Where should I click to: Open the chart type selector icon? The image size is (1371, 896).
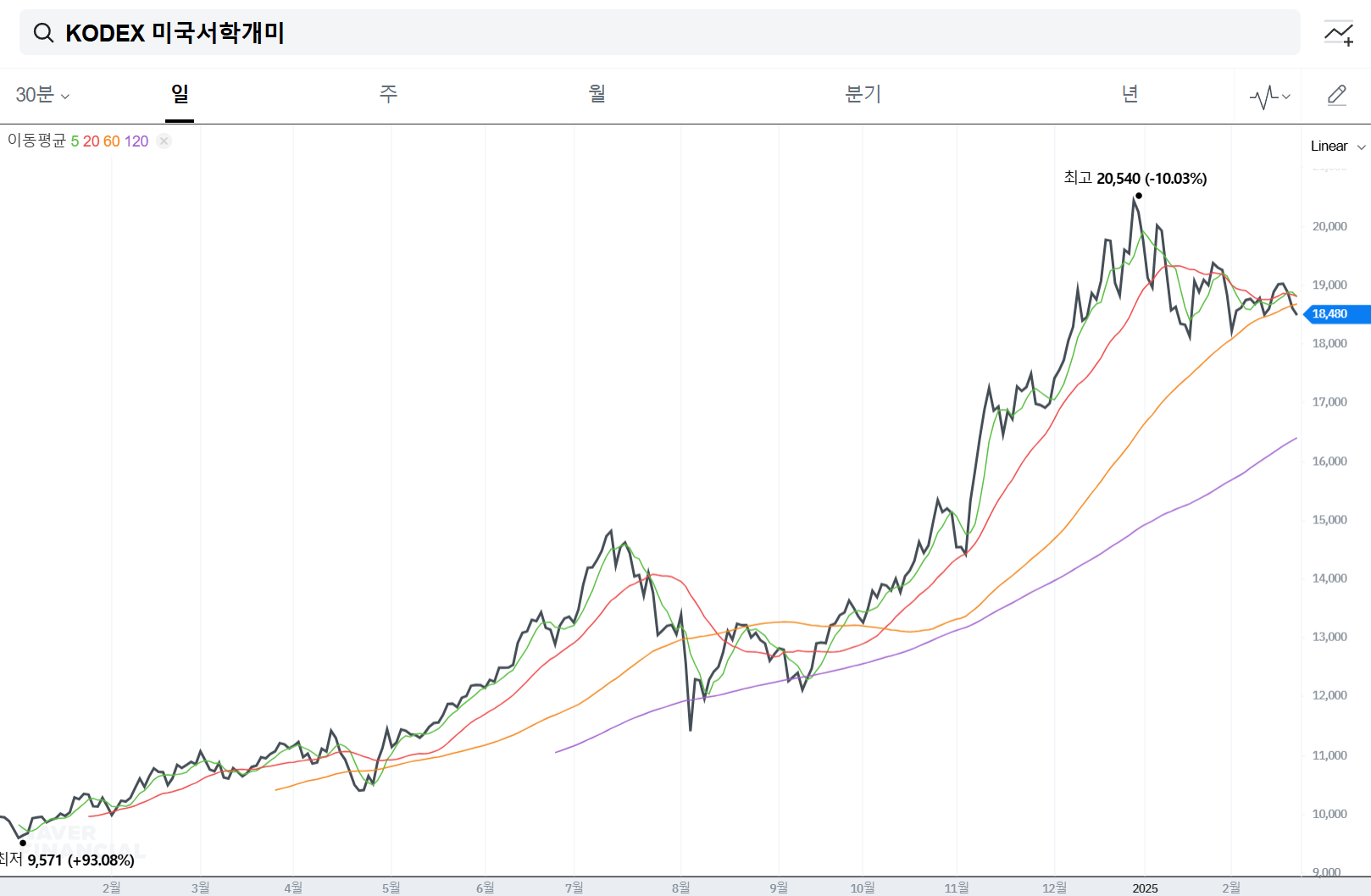coord(1269,97)
